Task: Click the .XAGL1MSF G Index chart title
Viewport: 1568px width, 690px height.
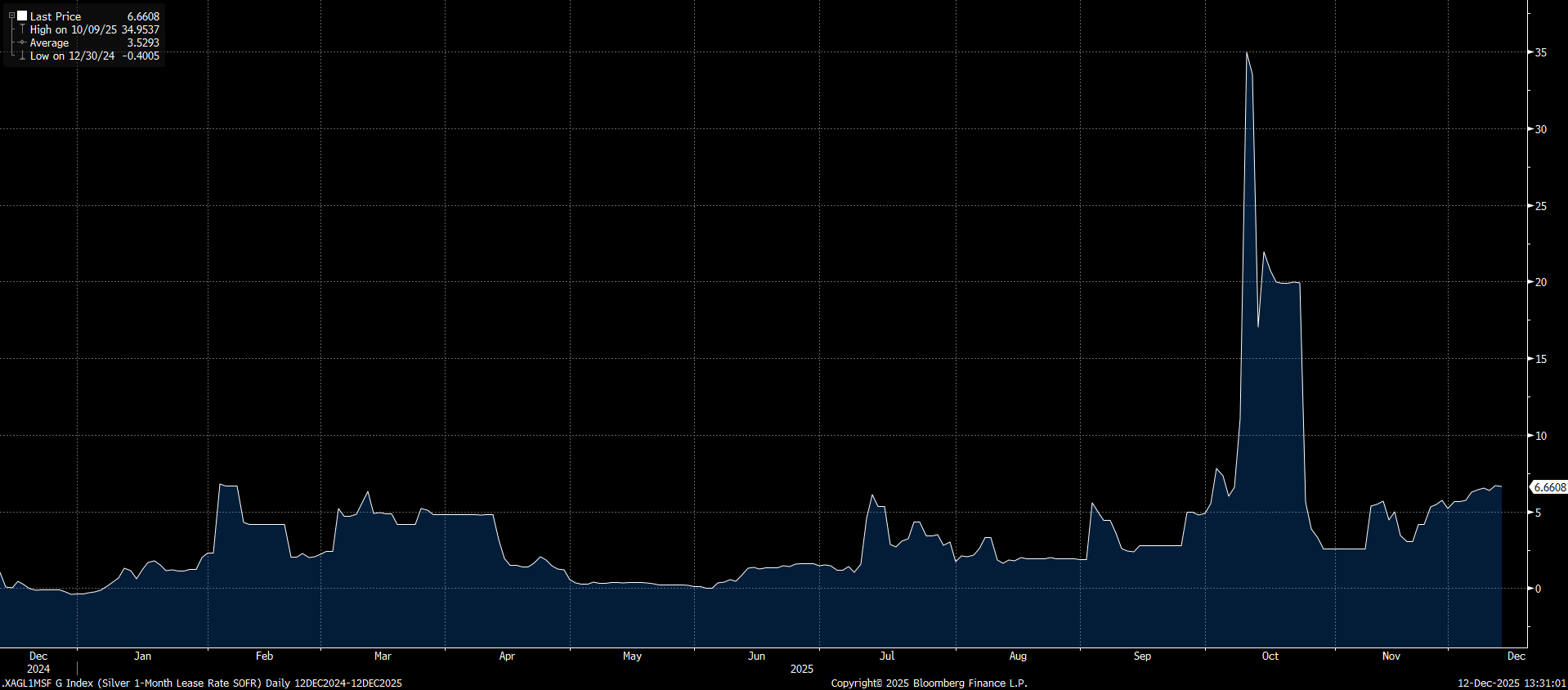Action: click(x=201, y=683)
